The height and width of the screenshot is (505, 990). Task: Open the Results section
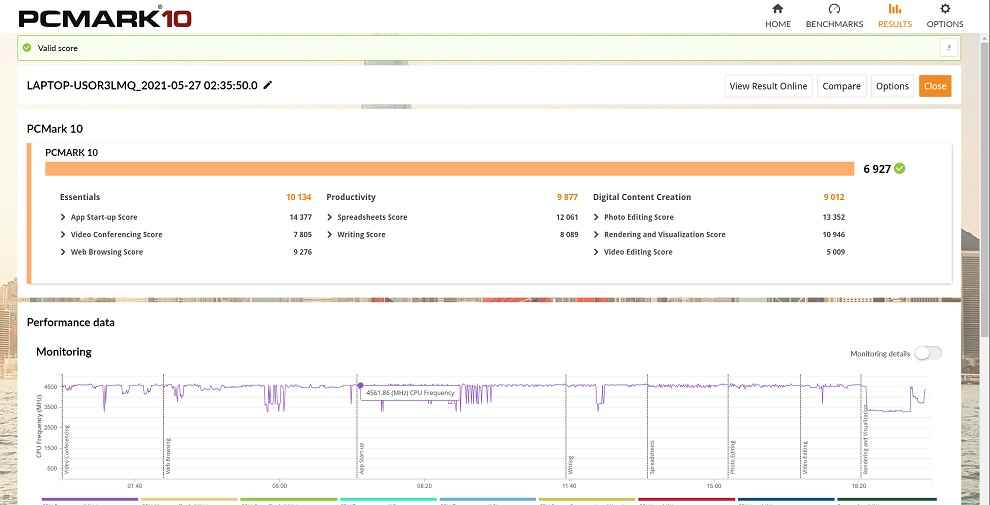(895, 16)
